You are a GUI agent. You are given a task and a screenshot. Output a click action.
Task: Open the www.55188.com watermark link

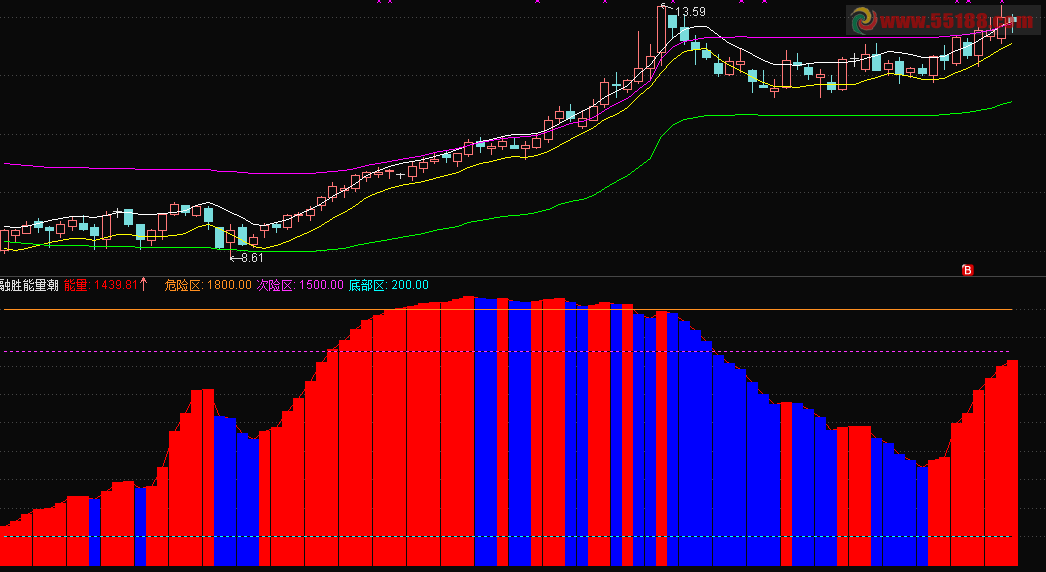957,21
